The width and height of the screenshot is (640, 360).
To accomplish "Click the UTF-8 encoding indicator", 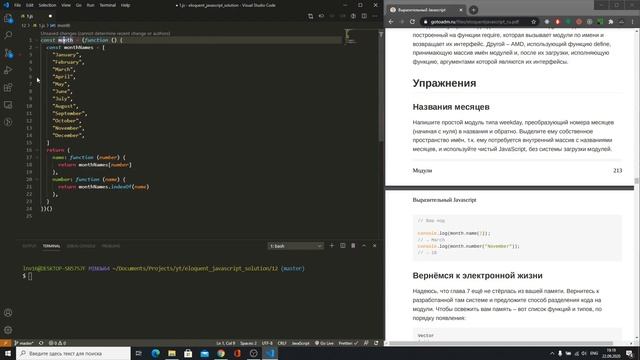I will 267,343.
